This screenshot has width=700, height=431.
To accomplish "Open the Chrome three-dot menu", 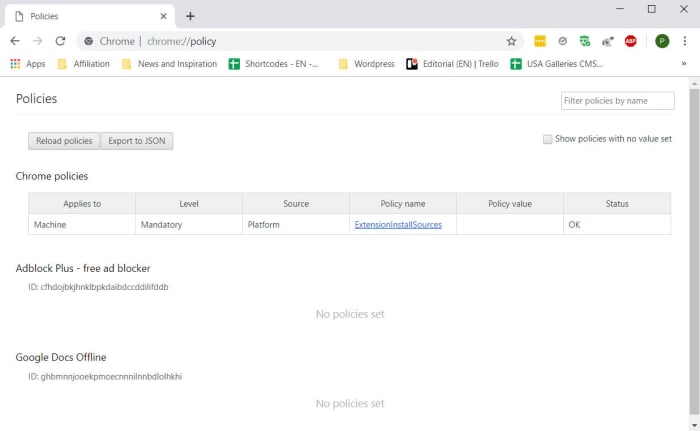I will [685, 41].
